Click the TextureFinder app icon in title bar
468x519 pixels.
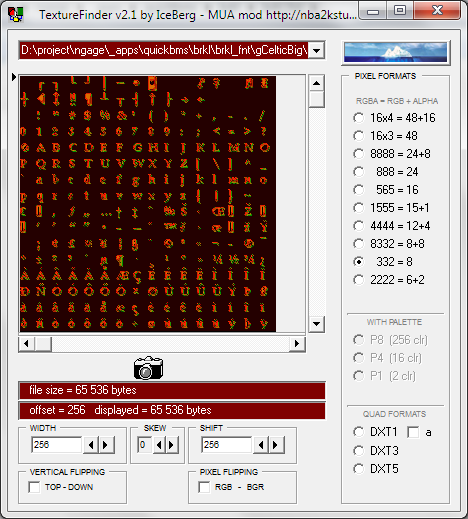(16, 14)
